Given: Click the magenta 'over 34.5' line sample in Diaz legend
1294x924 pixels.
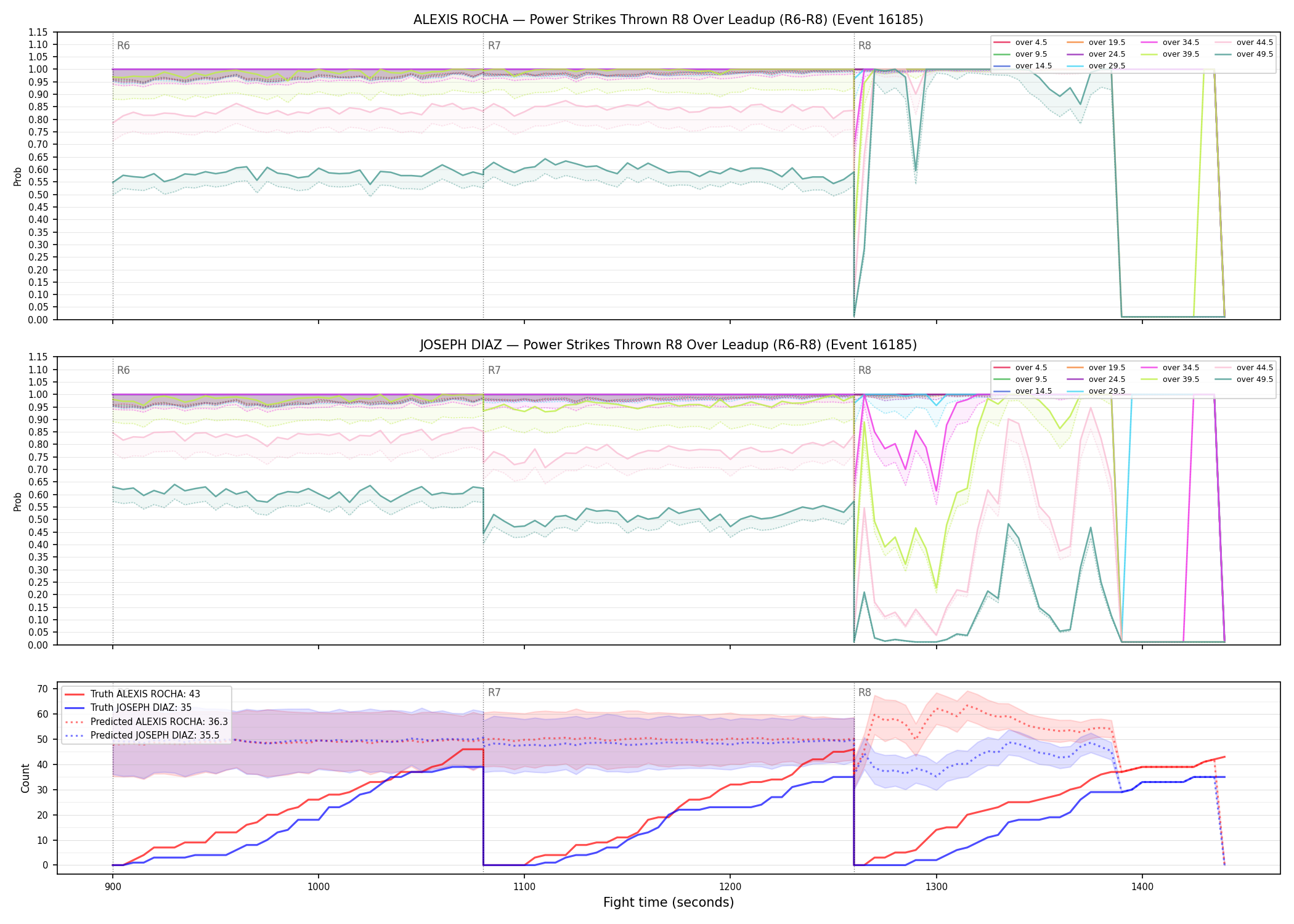Looking at the screenshot, I should click(x=1149, y=368).
